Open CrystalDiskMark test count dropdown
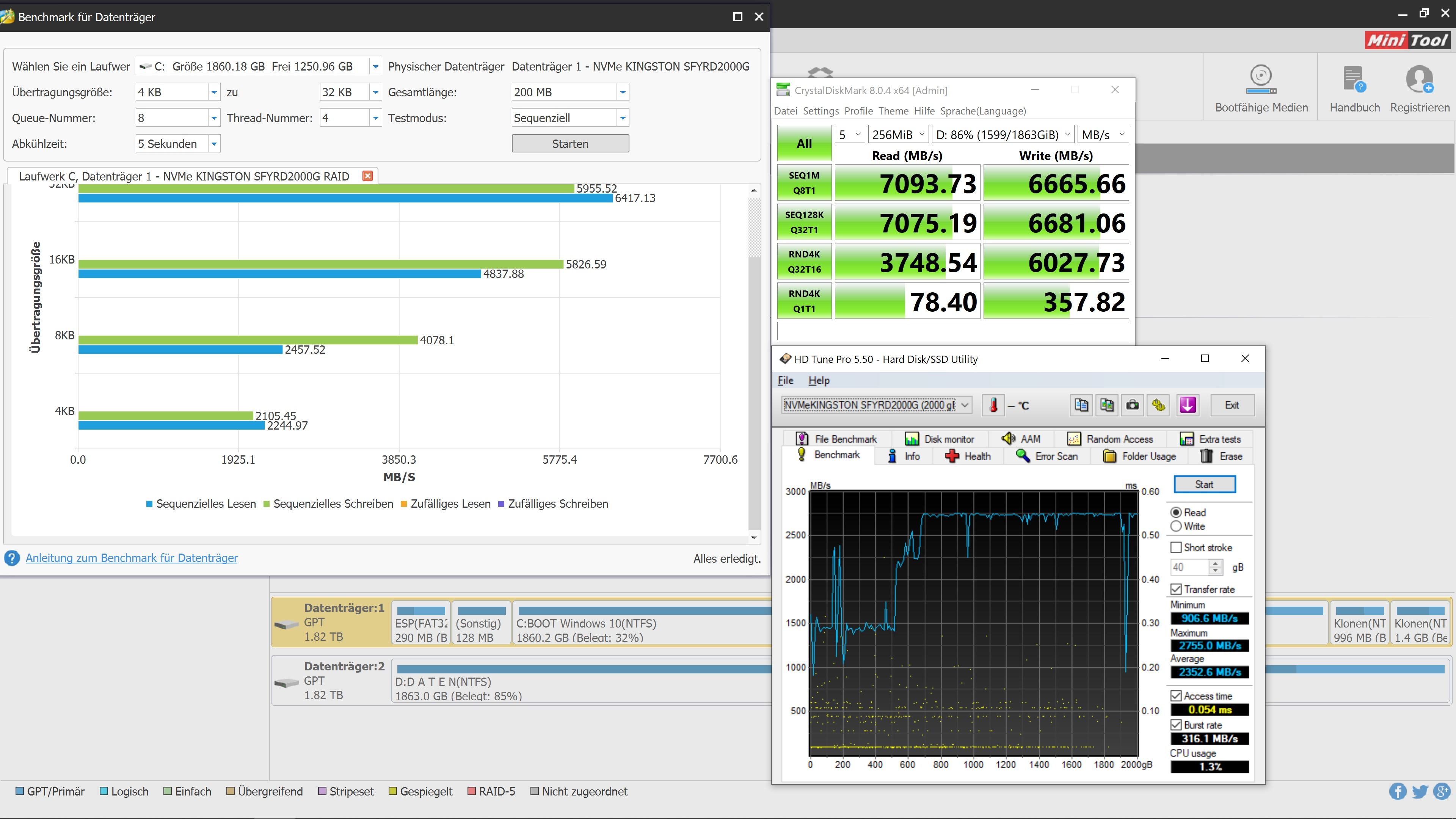Viewport: 1456px width, 819px height. [x=849, y=135]
